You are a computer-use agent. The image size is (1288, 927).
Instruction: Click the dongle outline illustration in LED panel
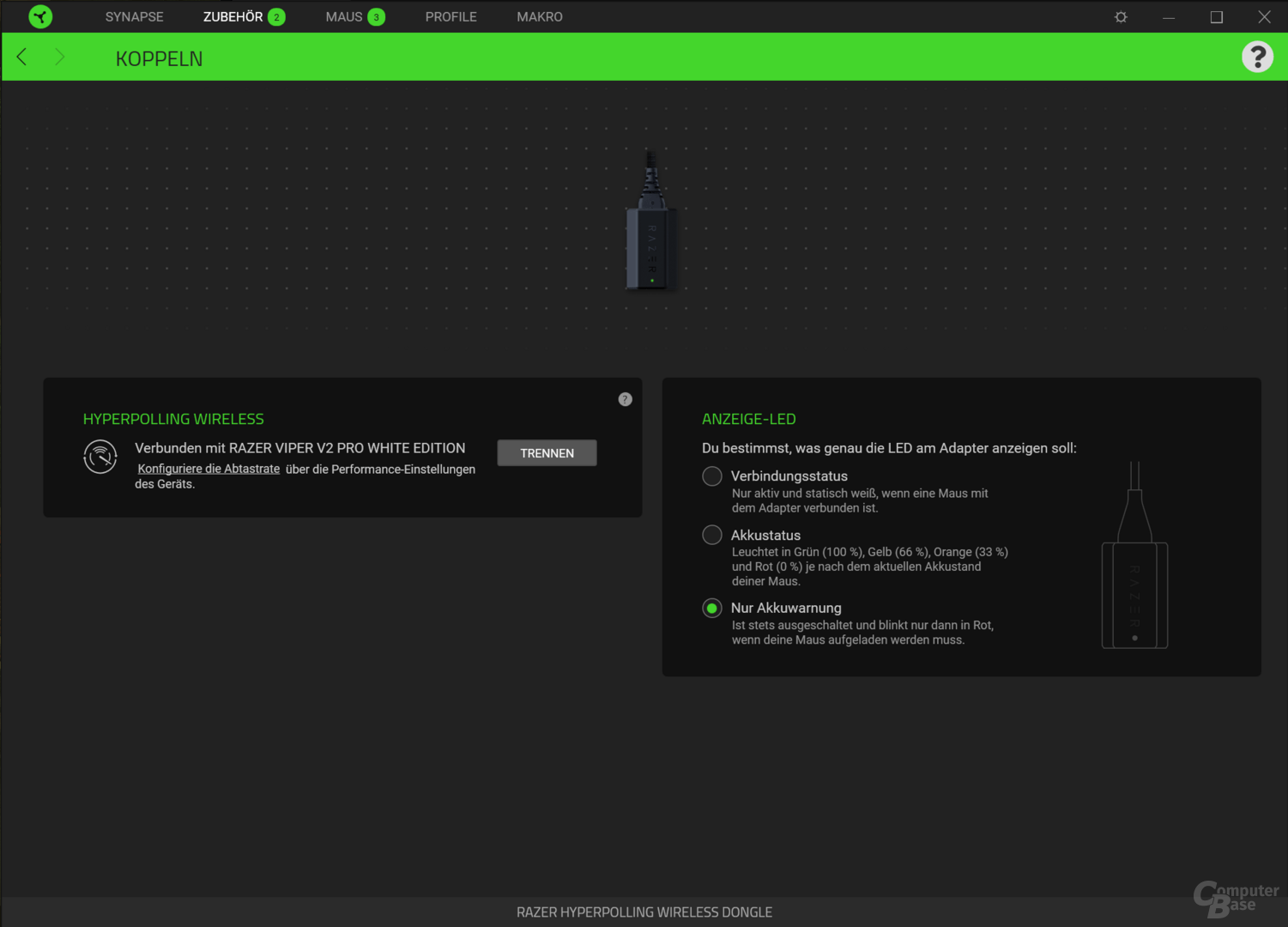point(1134,554)
